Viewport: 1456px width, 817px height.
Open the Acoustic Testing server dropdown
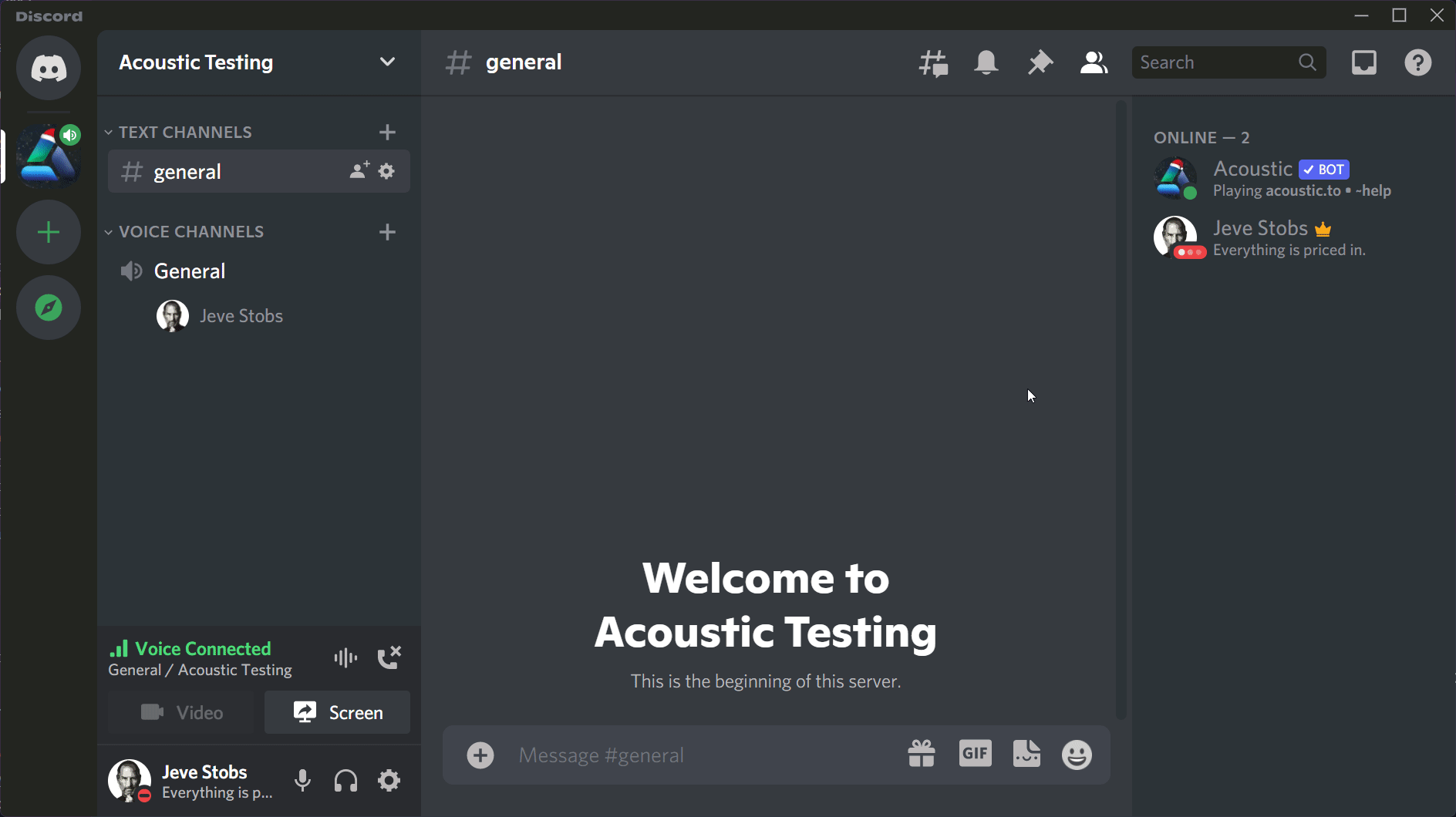coord(388,62)
